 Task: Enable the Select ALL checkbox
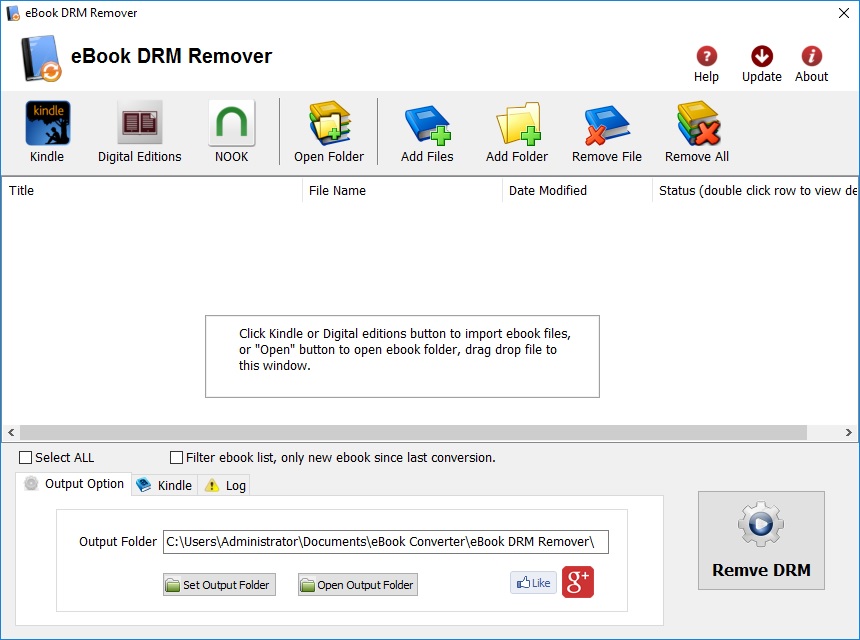coord(25,457)
